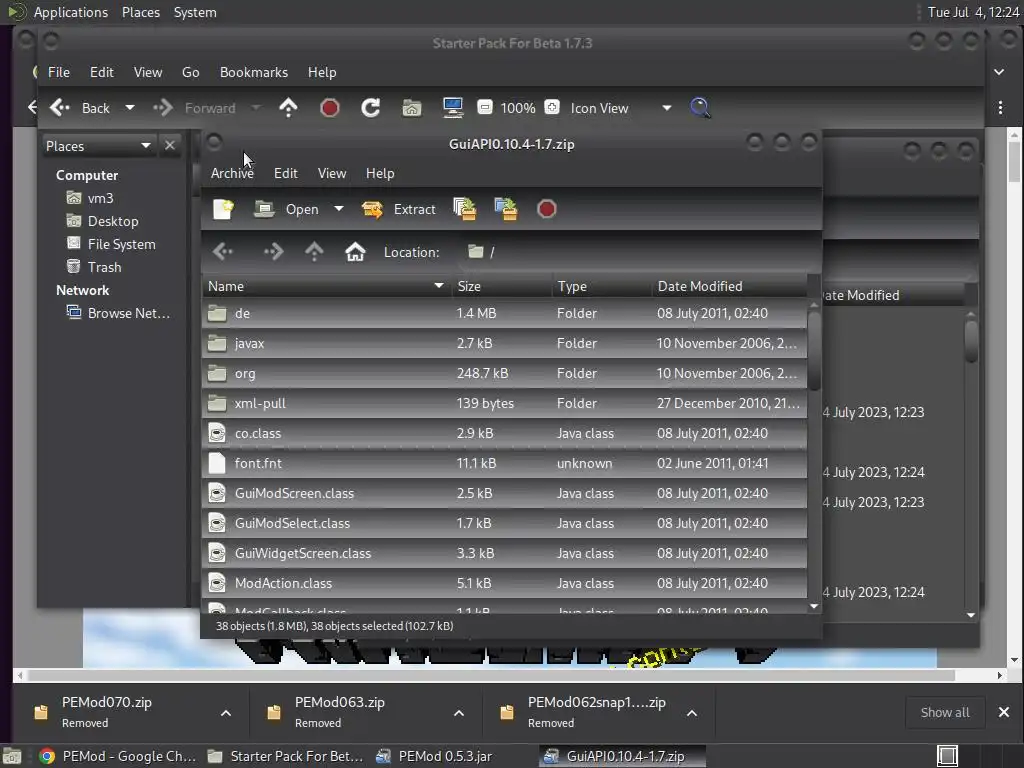
Task: Close the Places side pane
Action: pos(170,145)
